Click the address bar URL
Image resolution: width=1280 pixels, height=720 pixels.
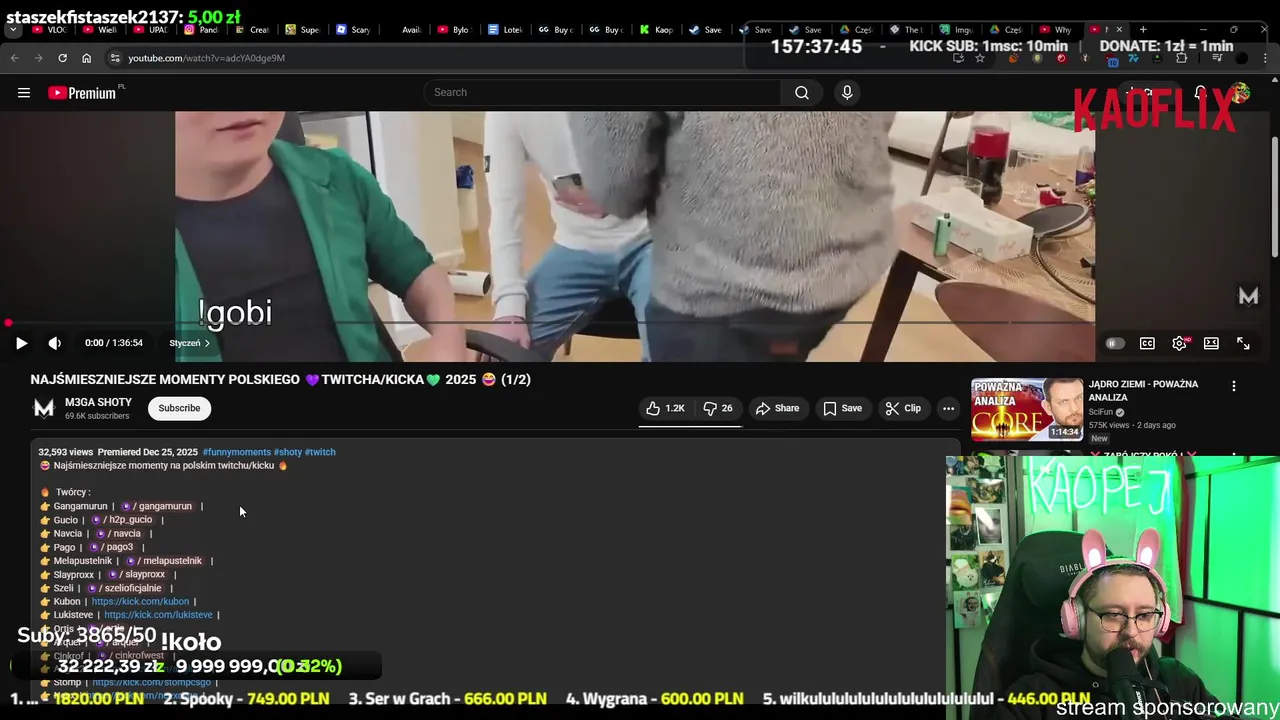tap(206, 58)
